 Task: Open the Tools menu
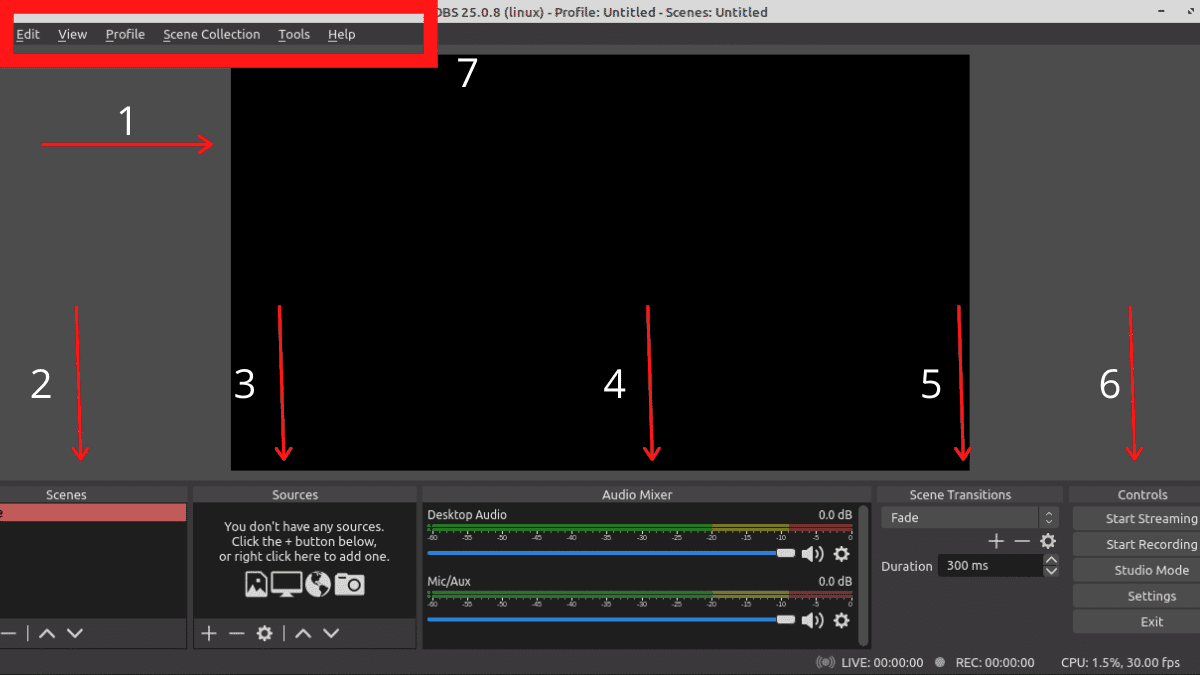click(x=293, y=34)
